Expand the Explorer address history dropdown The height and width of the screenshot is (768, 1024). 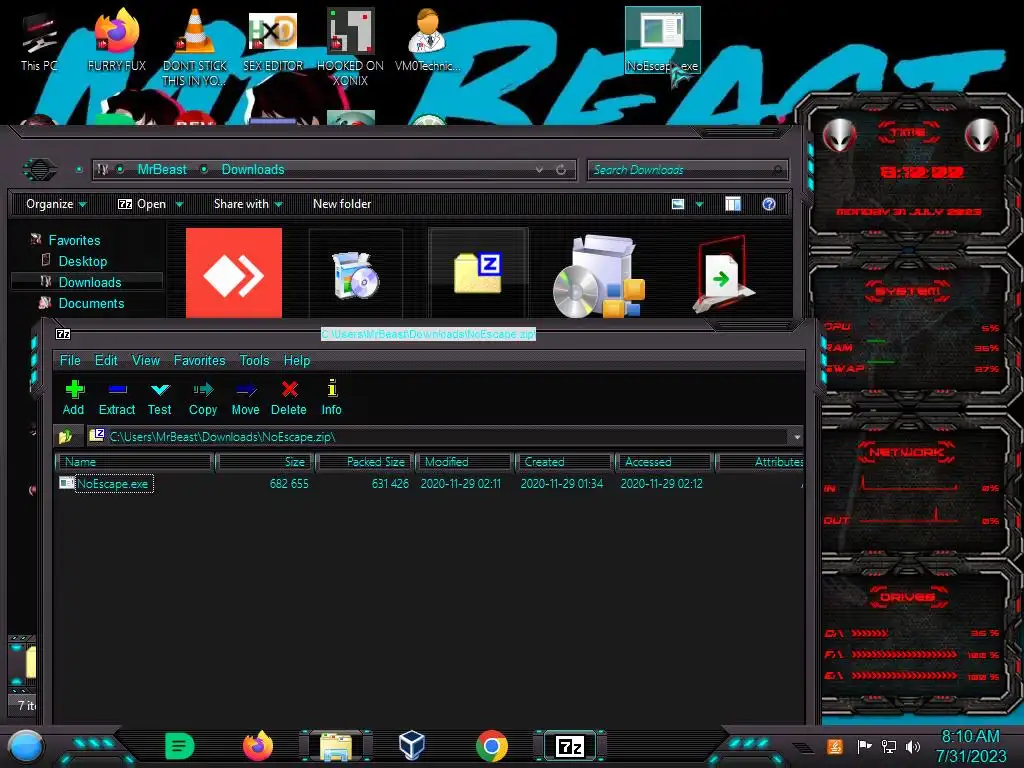click(539, 170)
